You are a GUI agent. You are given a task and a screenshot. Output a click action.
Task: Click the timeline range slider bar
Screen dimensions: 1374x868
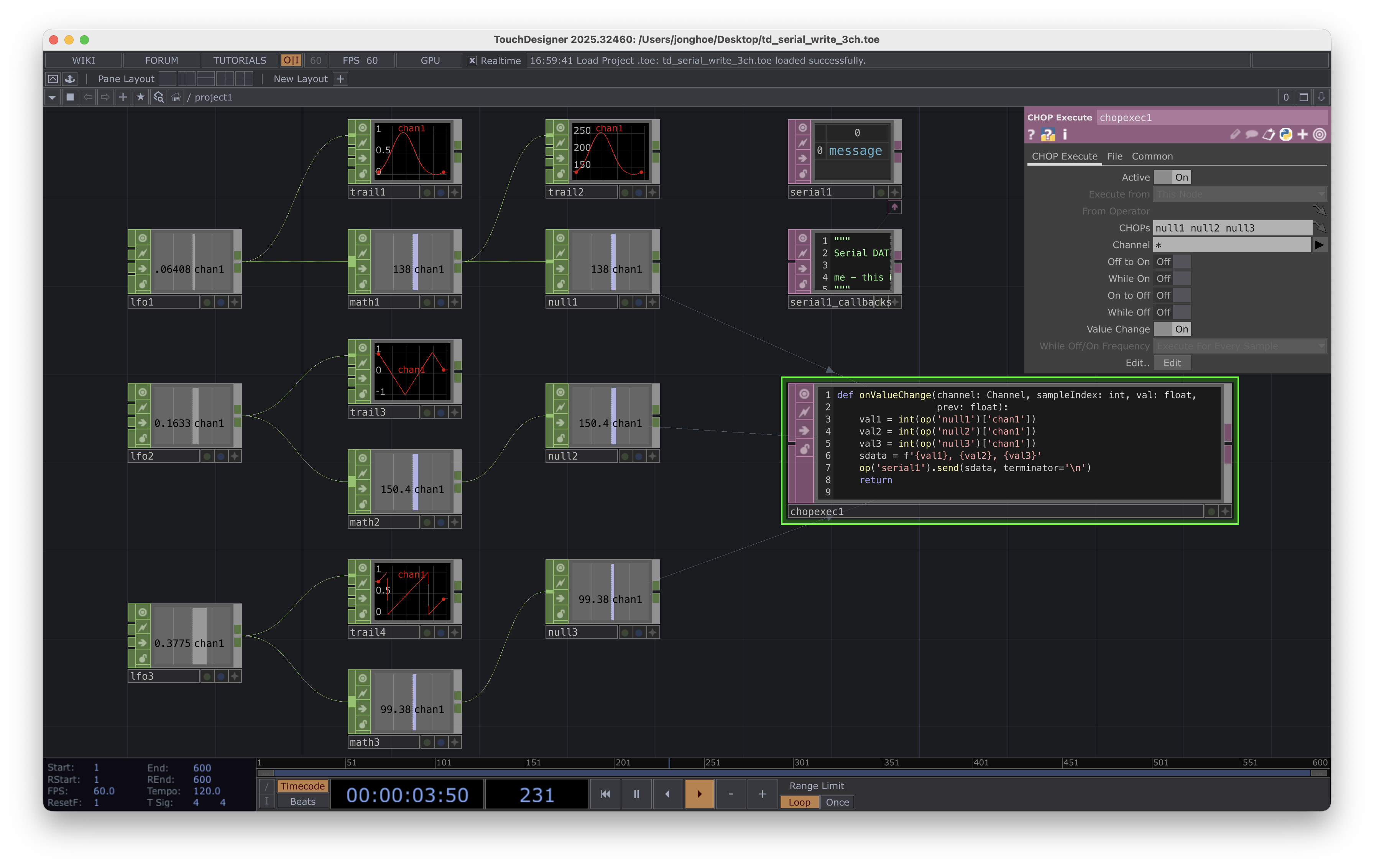click(x=793, y=773)
